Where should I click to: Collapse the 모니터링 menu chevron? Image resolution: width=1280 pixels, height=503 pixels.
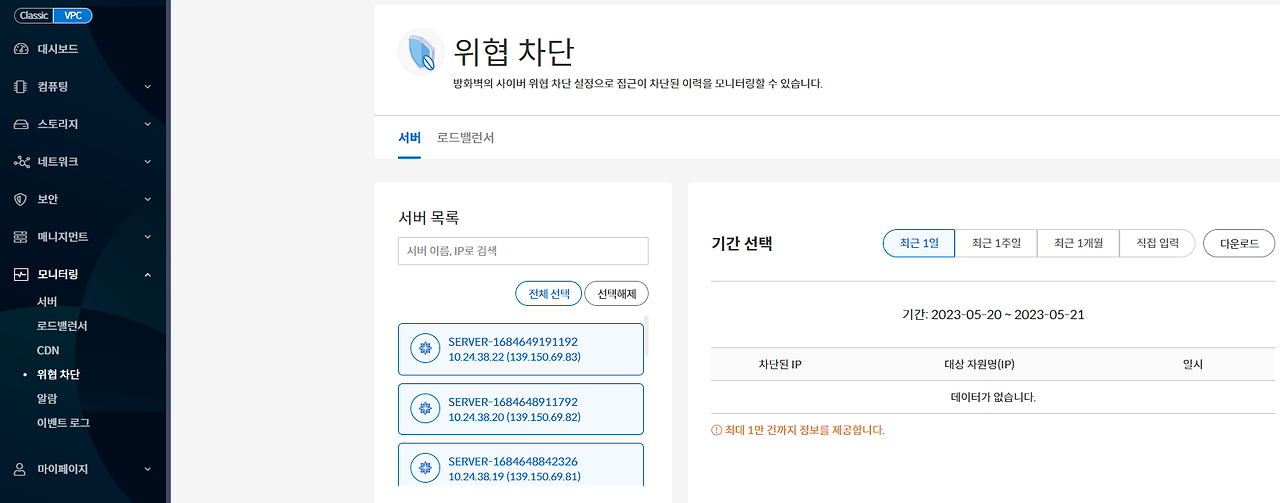coord(148,274)
